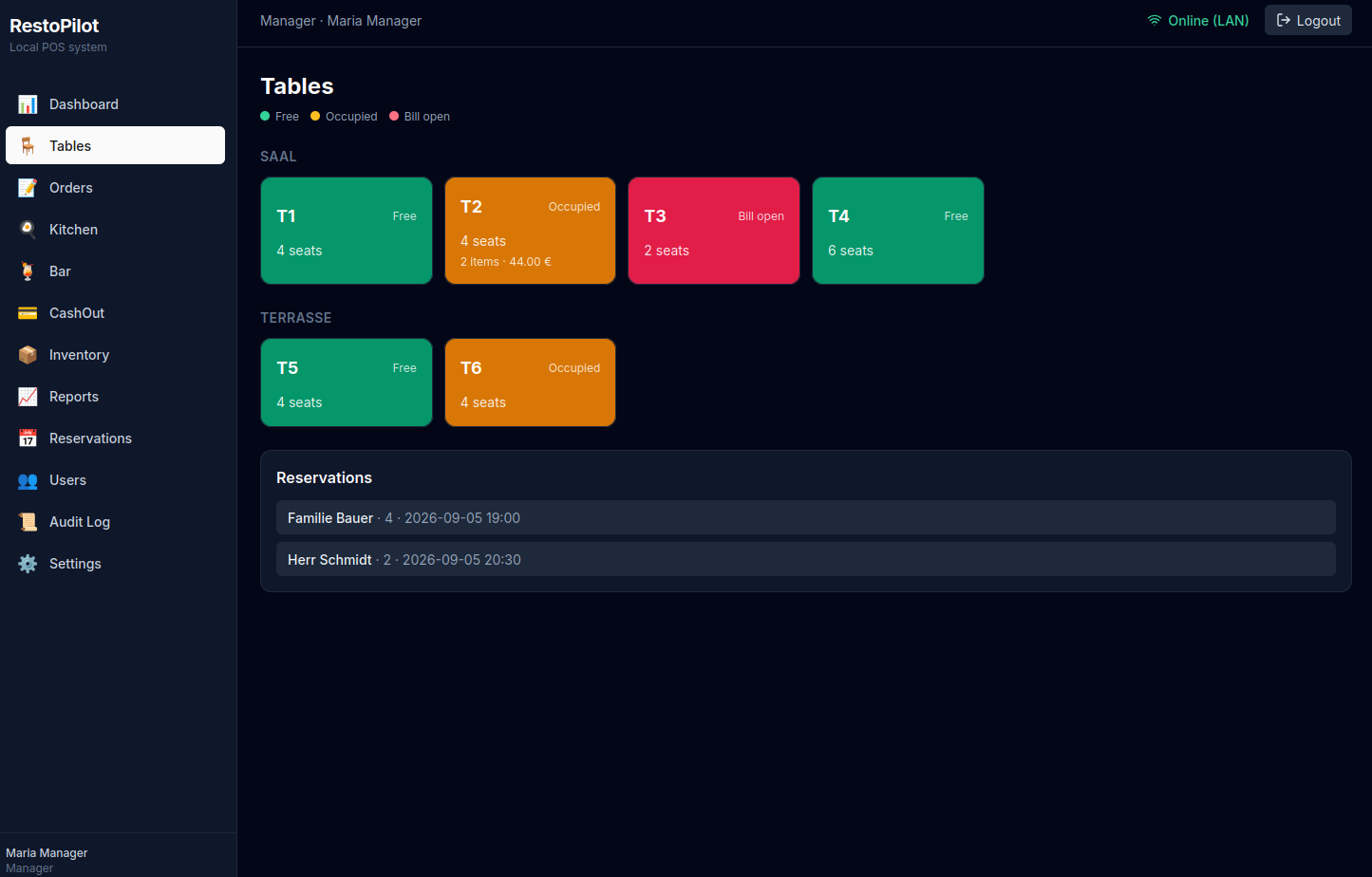
Task: Navigate to the Inventory label
Action: (79, 355)
